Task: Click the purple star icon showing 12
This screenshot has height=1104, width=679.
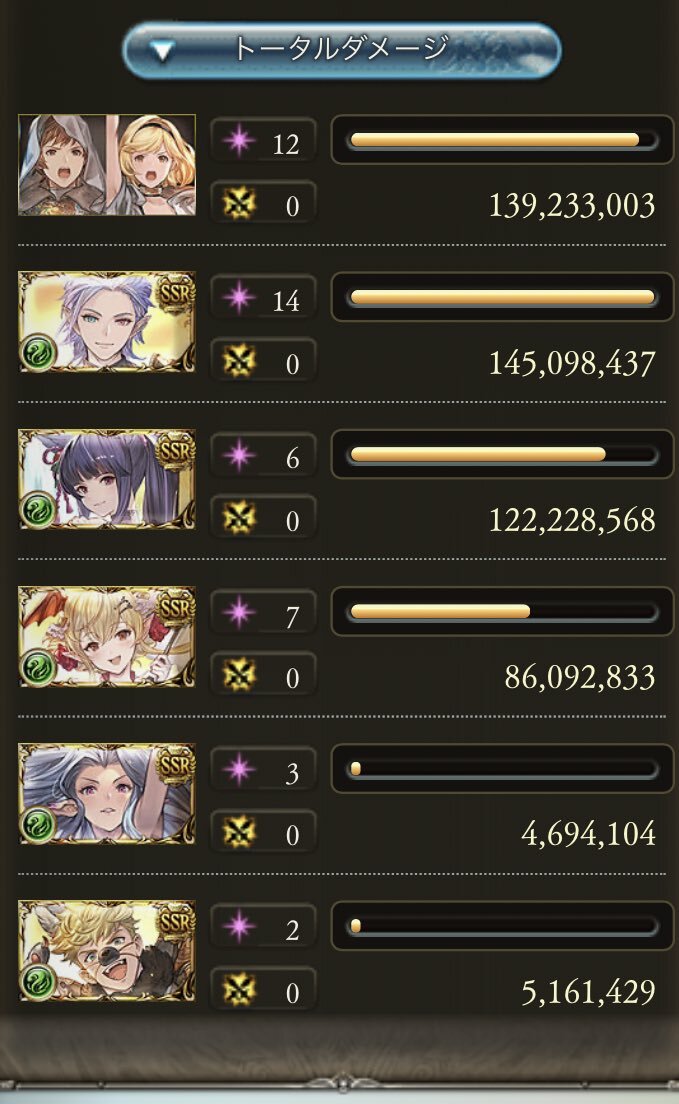Action: pyautogui.click(x=239, y=141)
